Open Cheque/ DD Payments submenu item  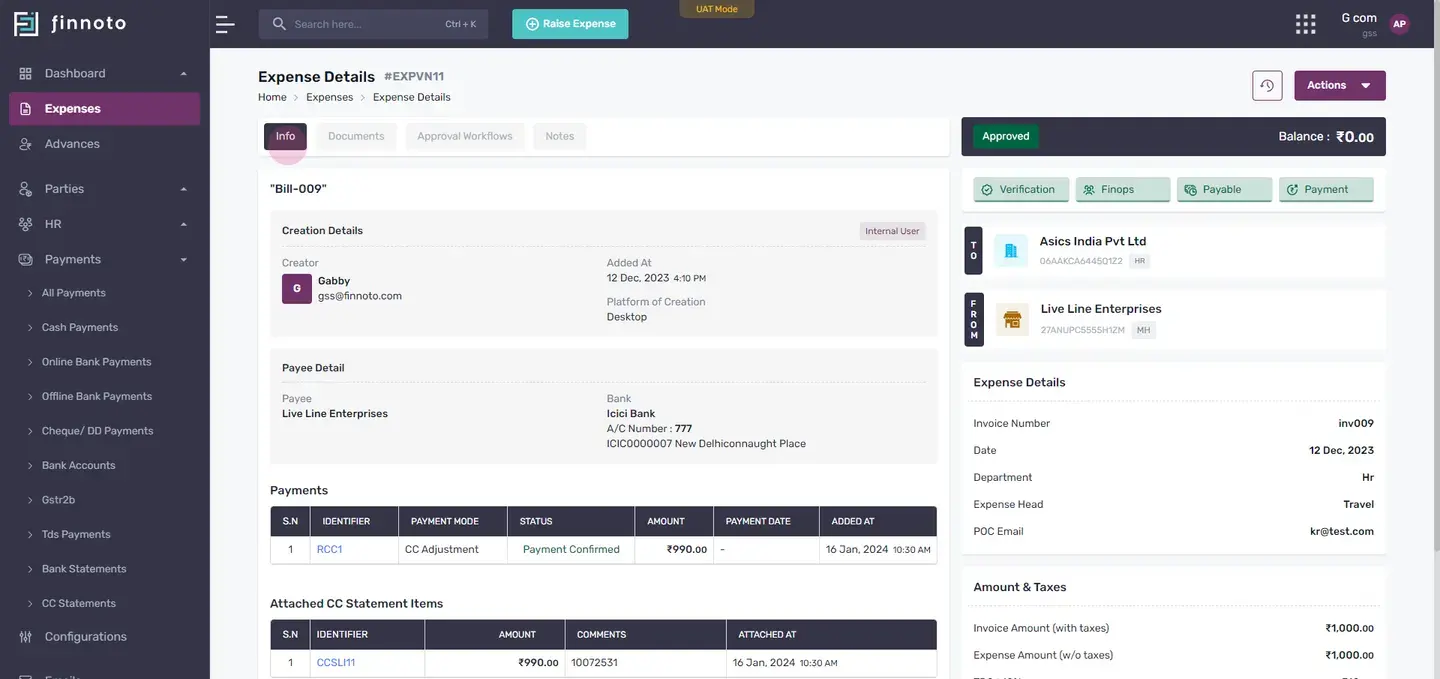pos(97,431)
